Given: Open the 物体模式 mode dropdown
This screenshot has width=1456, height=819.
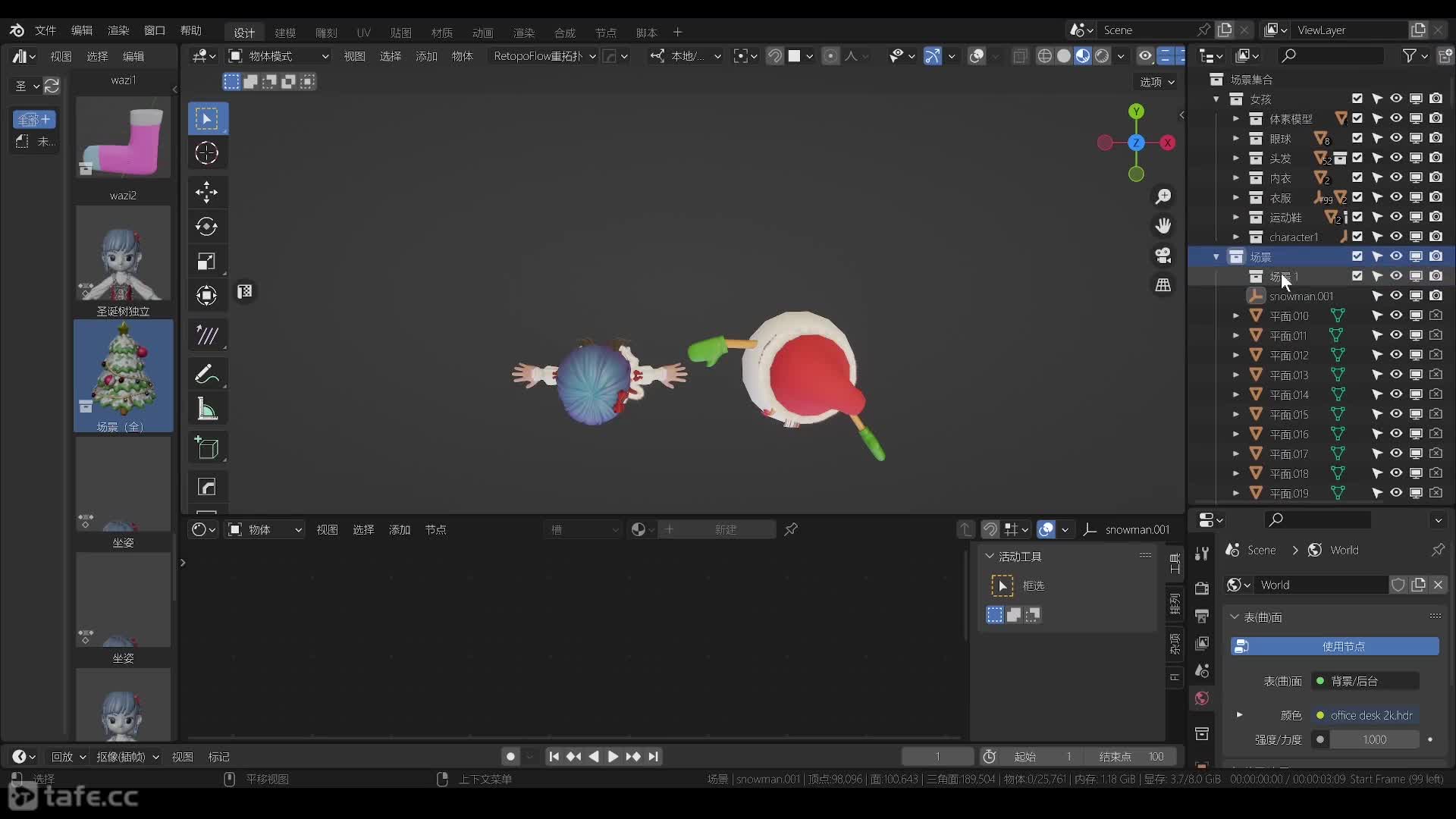Looking at the screenshot, I should coord(278,56).
